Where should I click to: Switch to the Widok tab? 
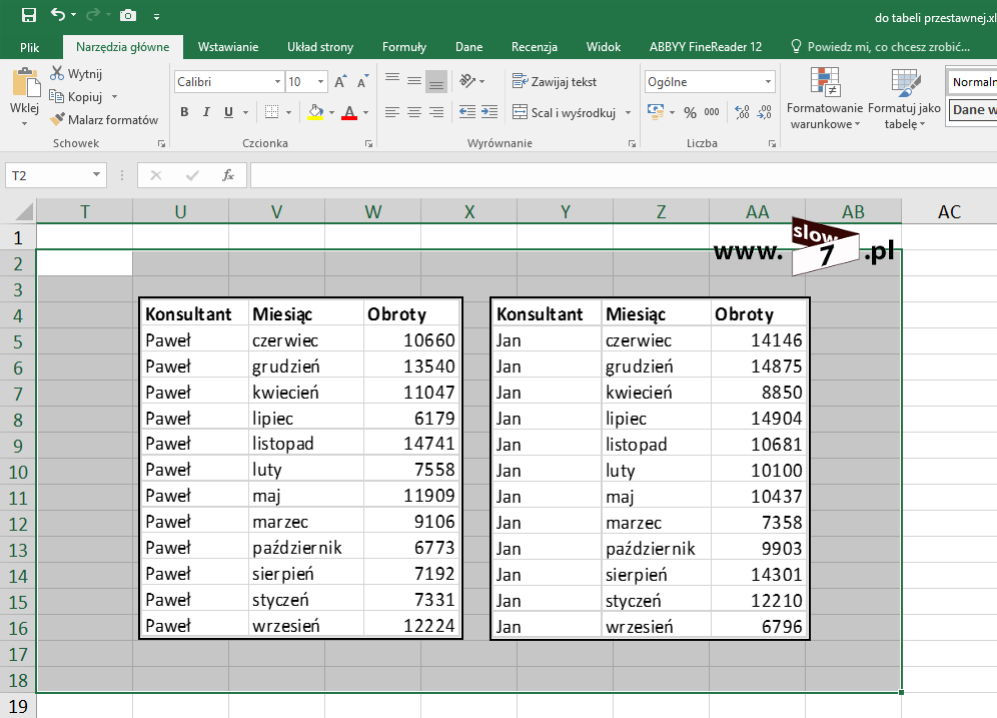point(603,46)
